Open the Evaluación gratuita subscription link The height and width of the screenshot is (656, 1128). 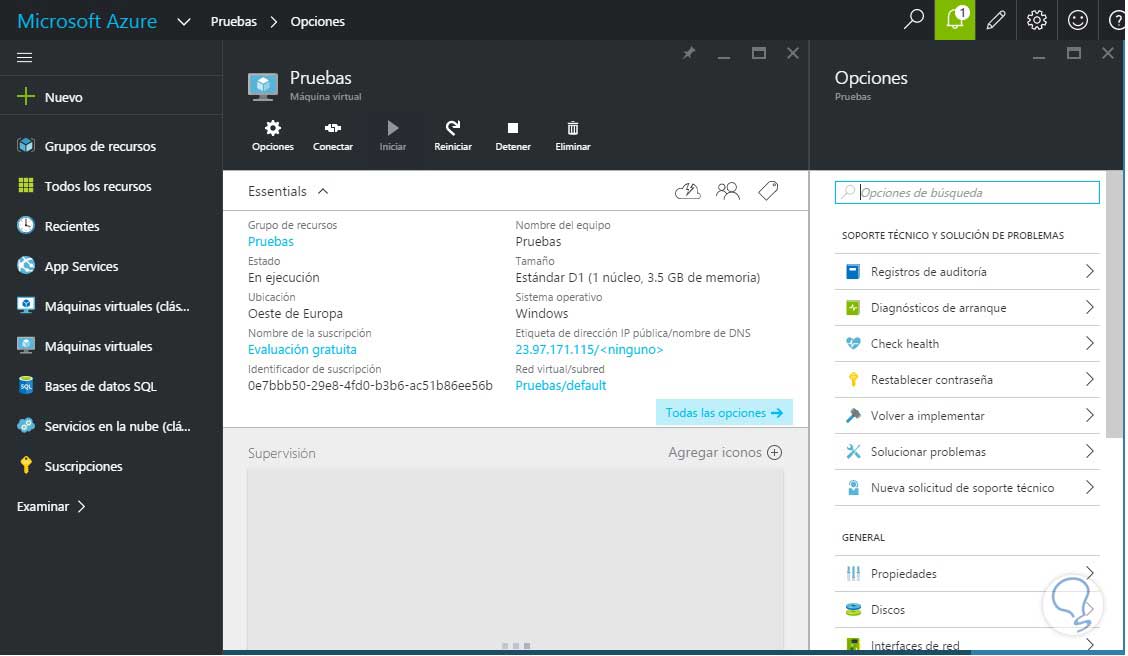click(302, 350)
